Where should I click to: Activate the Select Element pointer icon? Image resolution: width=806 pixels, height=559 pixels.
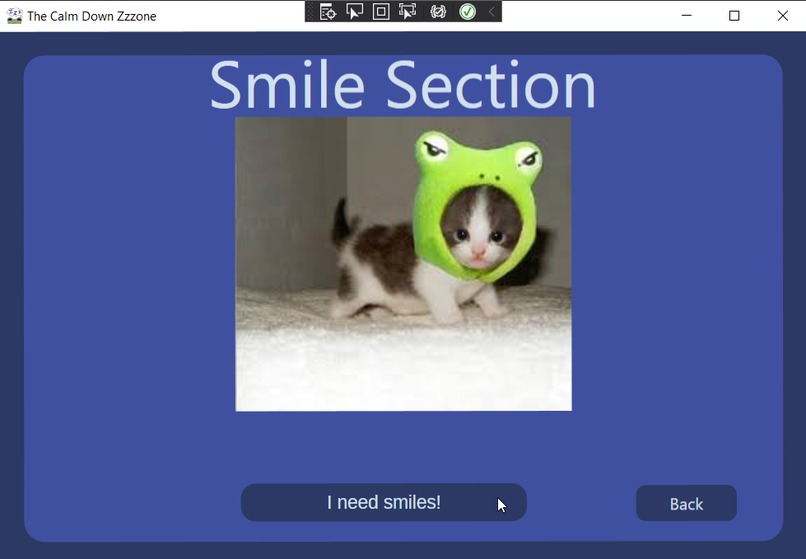point(354,11)
